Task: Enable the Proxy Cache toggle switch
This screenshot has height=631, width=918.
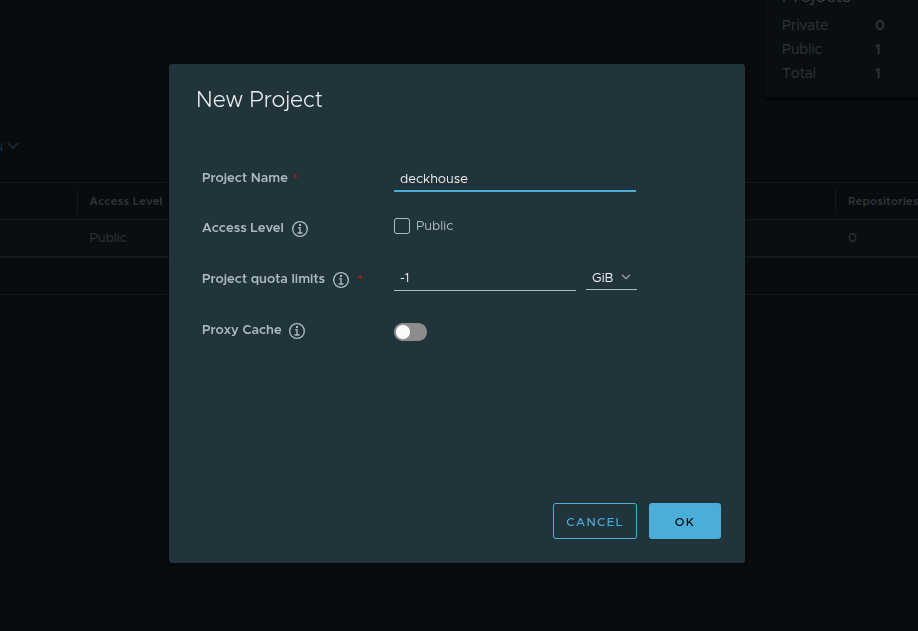Action: point(410,330)
